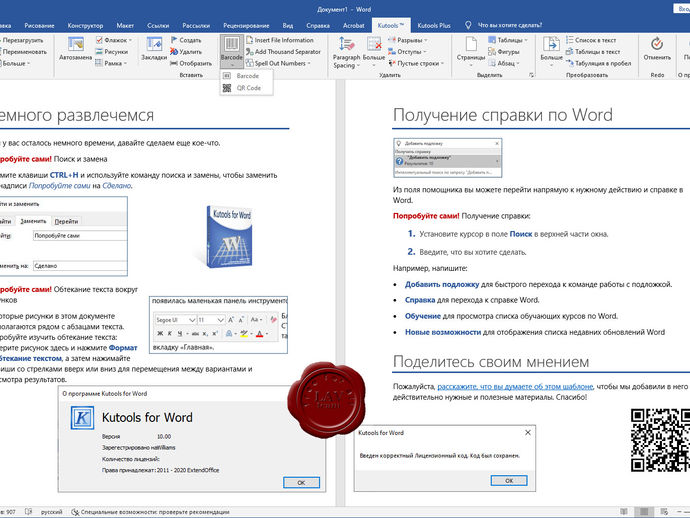Switch to the Acrobat tab
Image resolution: width=690 pixels, height=518 pixels.
353,26
